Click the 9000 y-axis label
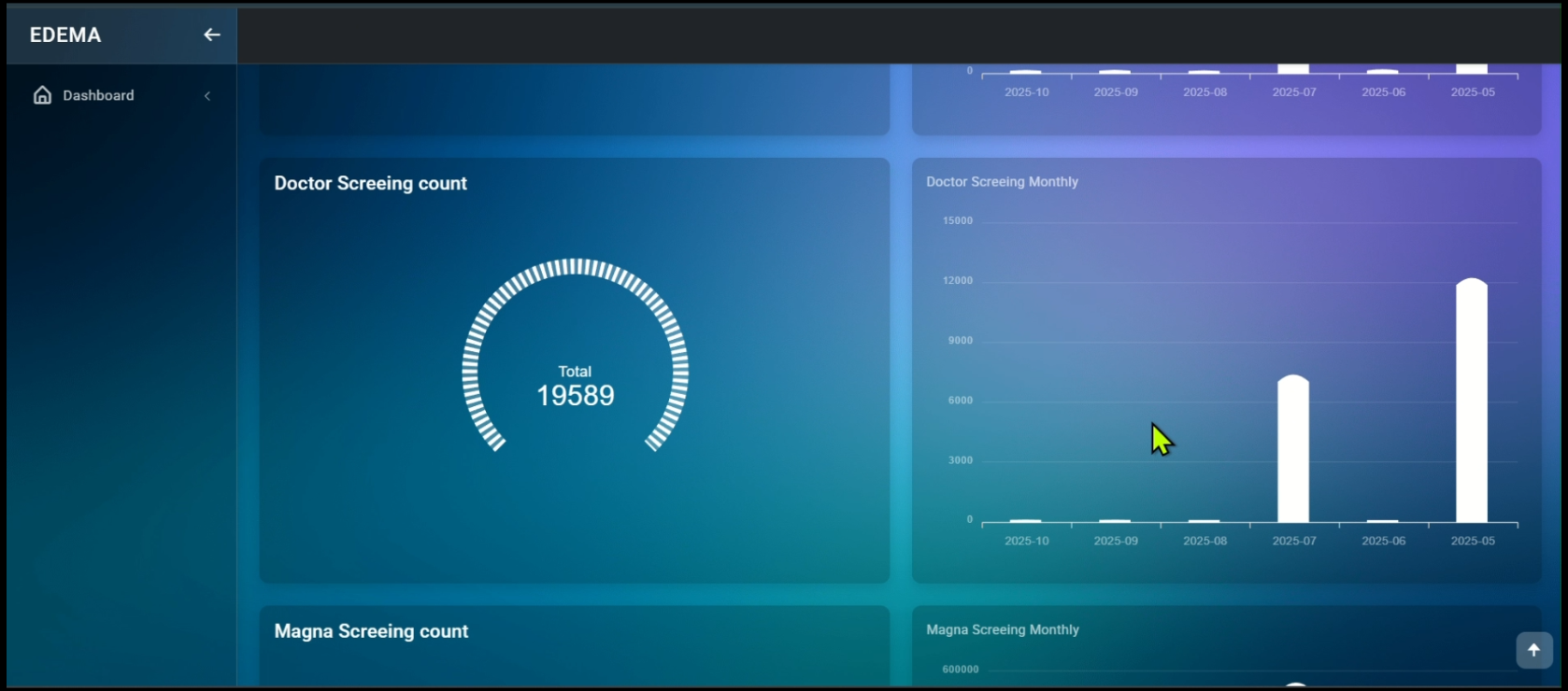Image resolution: width=1568 pixels, height=691 pixels. (961, 341)
